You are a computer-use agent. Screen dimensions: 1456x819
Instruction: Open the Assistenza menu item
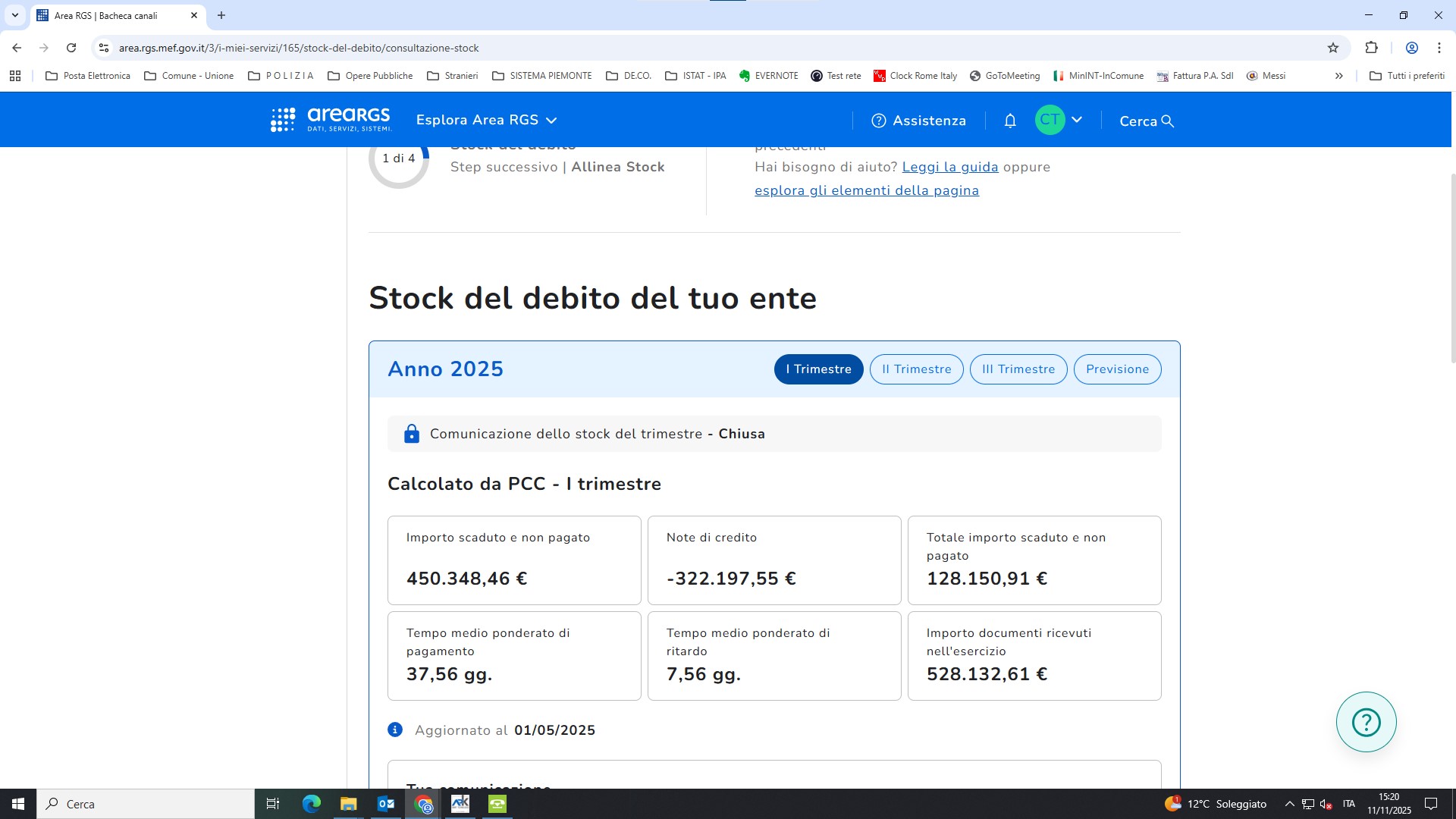coord(918,121)
